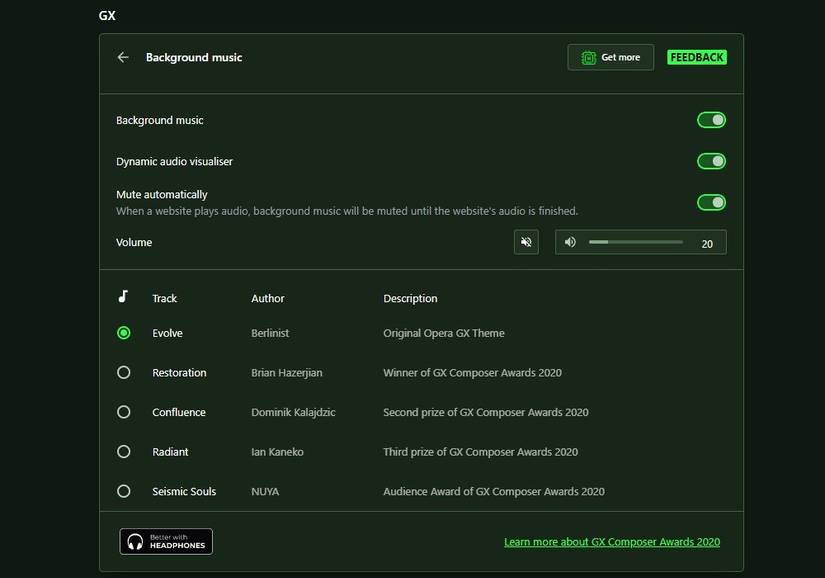Screen dimensions: 825x578
Task: Click the Better with Headphones badge
Action: tap(166, 541)
